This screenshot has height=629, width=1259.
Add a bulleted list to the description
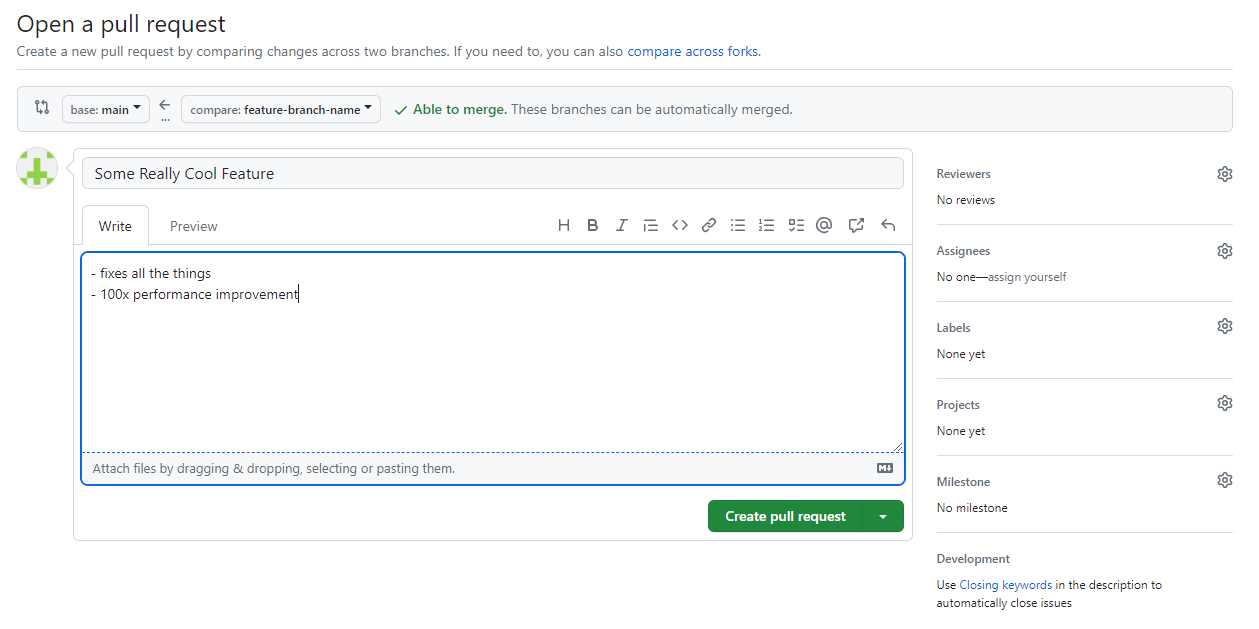[x=737, y=225]
